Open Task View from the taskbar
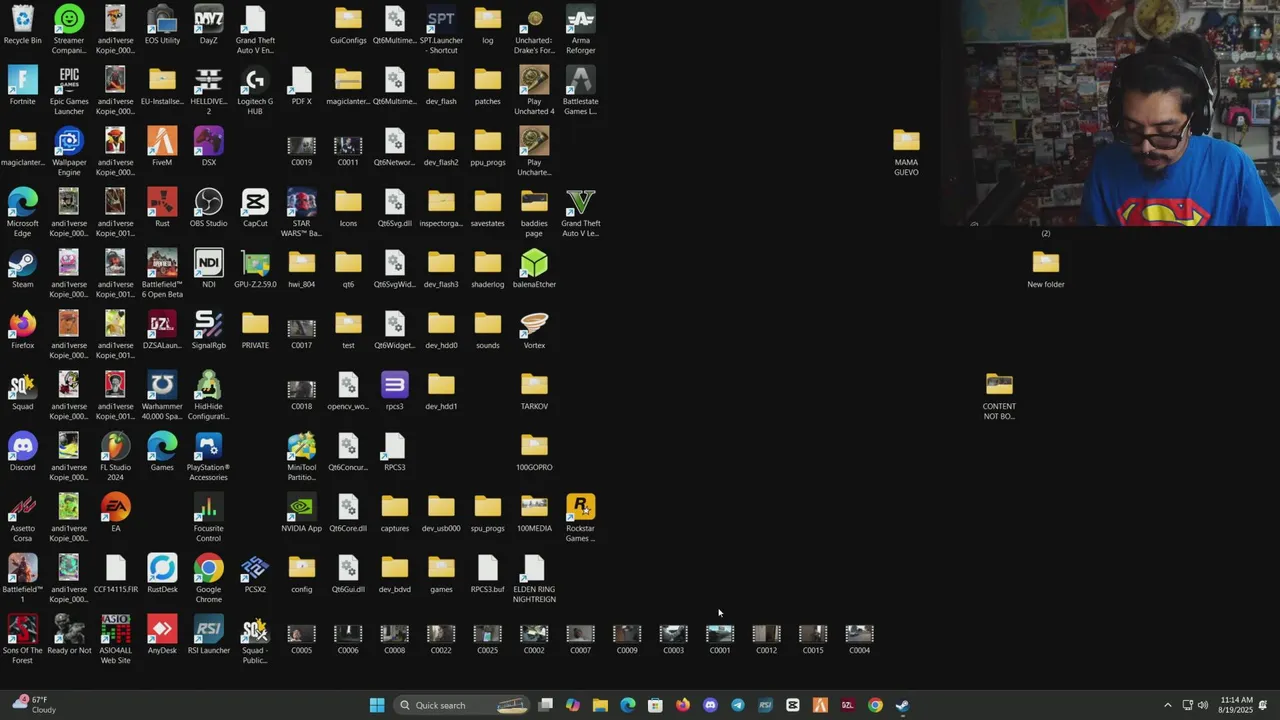Image resolution: width=1280 pixels, height=720 pixels. click(x=545, y=705)
